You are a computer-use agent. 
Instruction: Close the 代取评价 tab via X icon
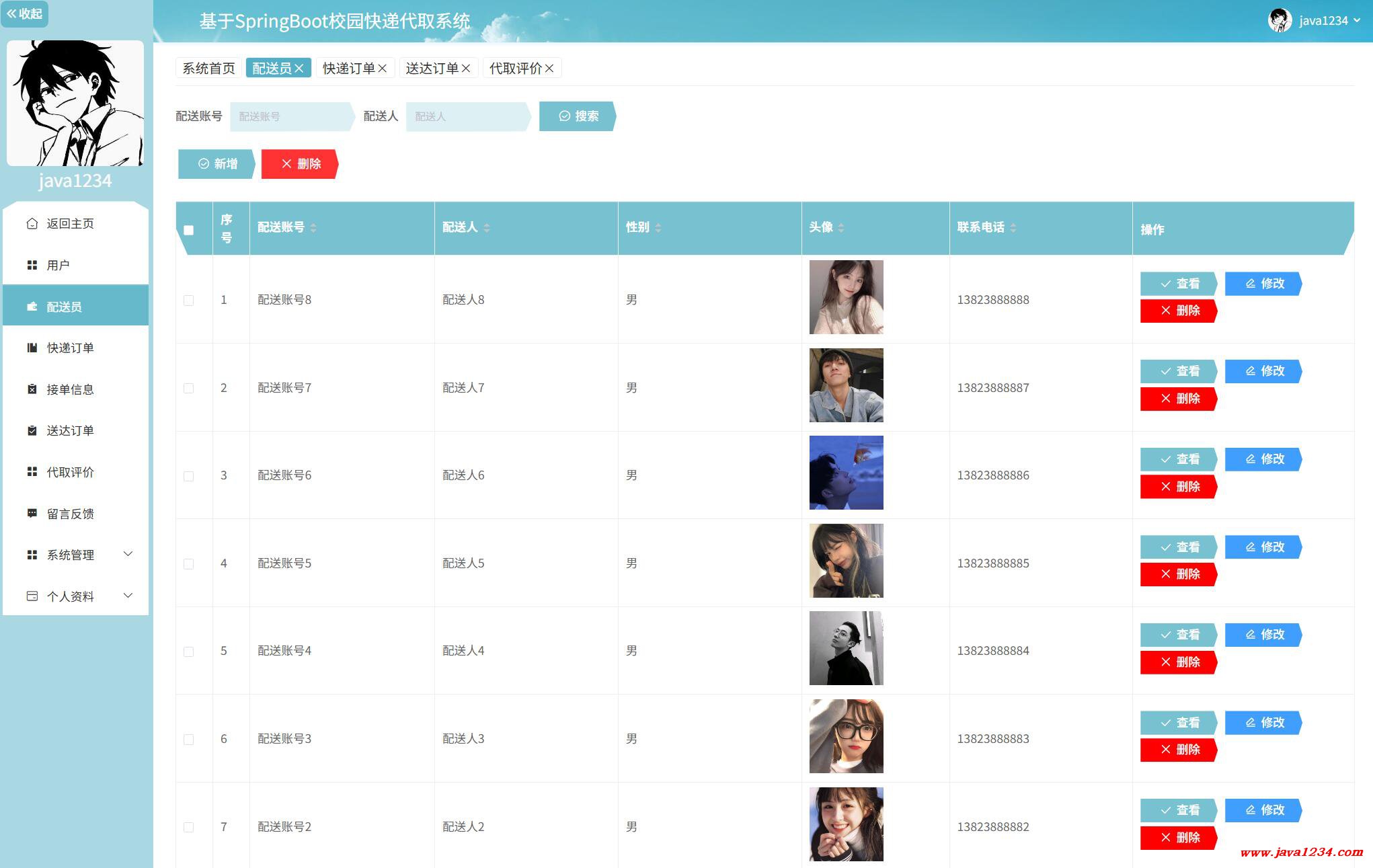click(x=549, y=69)
